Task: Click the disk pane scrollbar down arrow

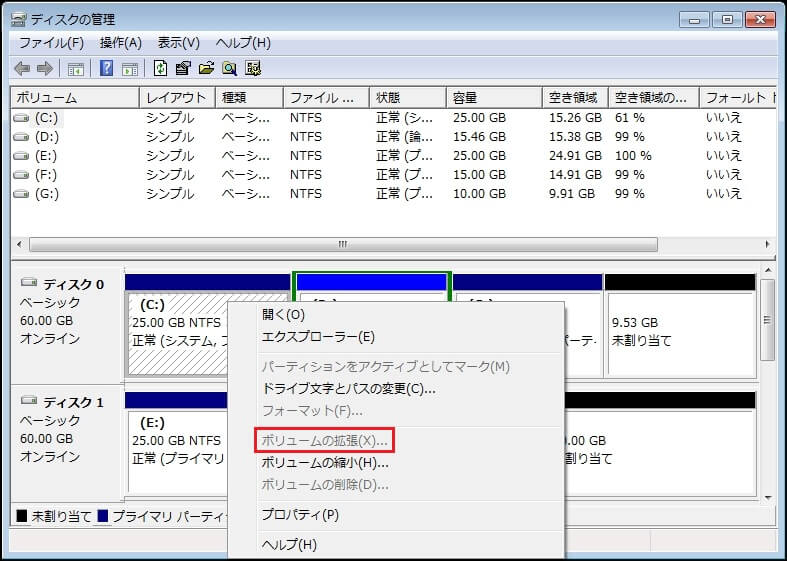Action: (768, 498)
